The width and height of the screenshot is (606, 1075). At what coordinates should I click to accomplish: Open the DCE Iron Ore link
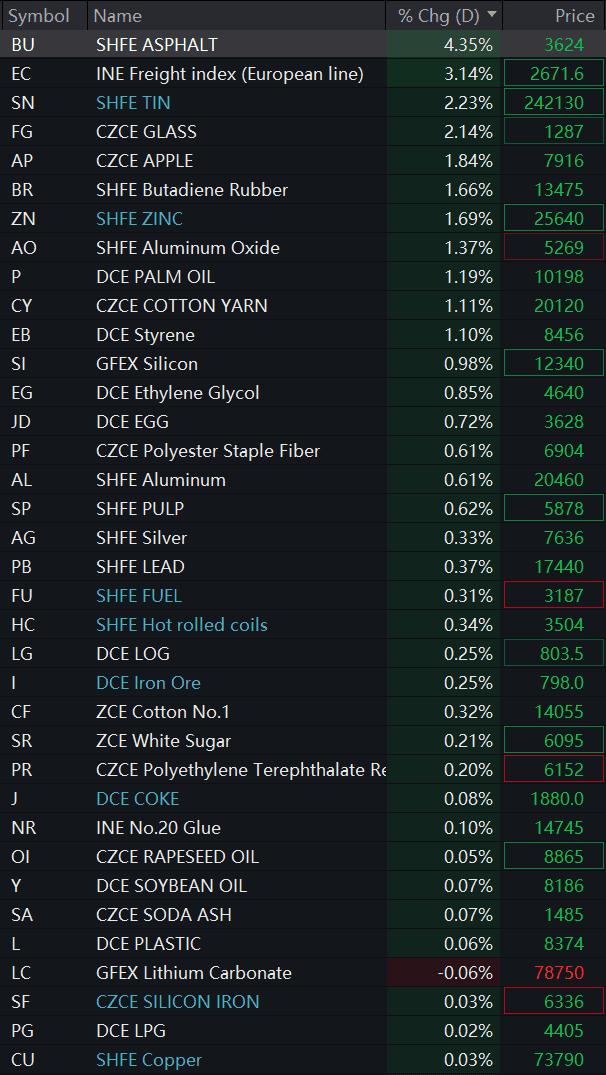[x=148, y=683]
